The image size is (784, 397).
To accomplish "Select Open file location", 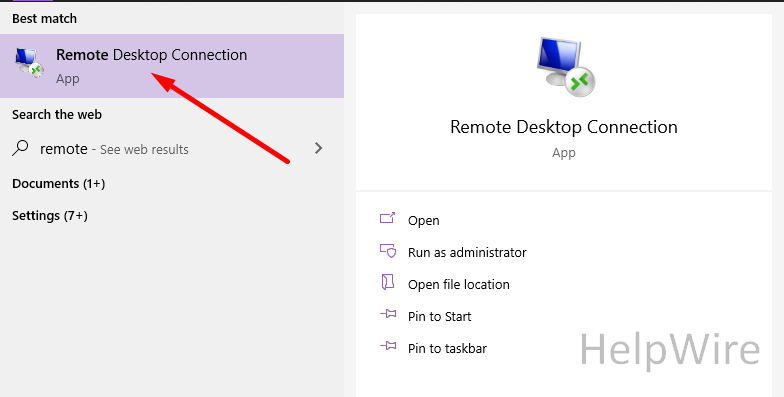I will point(458,284).
